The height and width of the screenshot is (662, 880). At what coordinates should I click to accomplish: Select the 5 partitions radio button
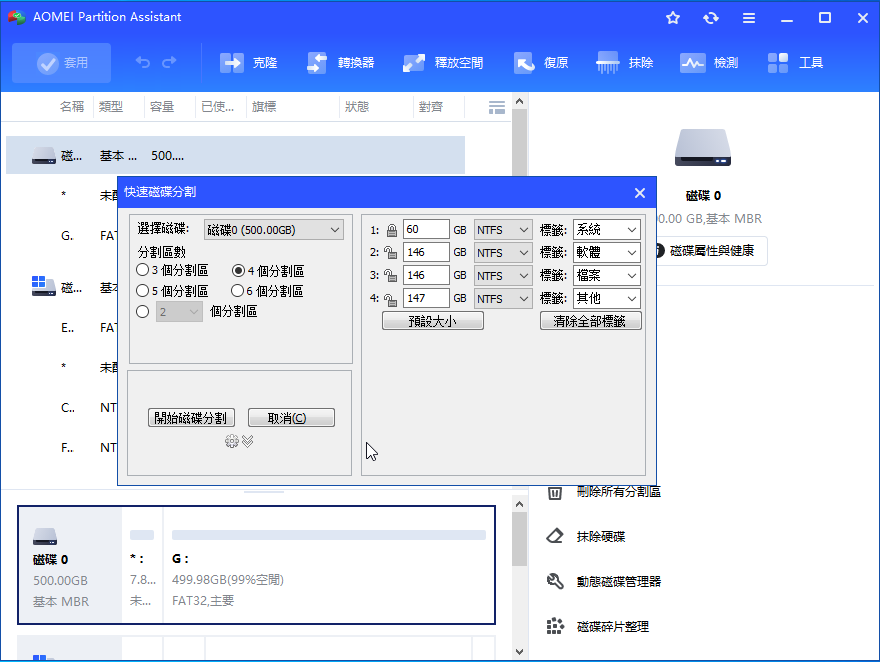tap(143, 291)
